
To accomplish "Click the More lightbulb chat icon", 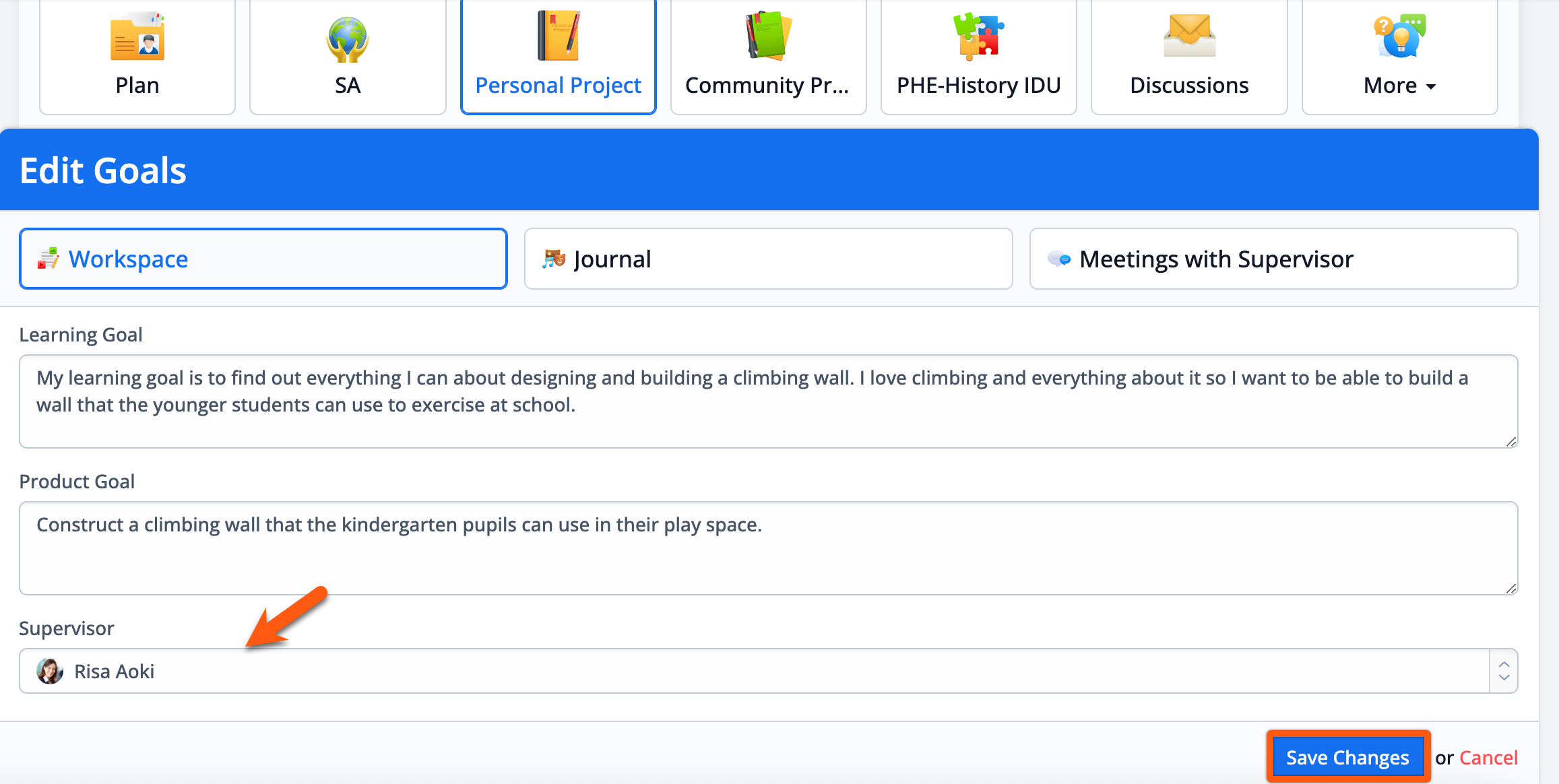I will coord(1400,36).
